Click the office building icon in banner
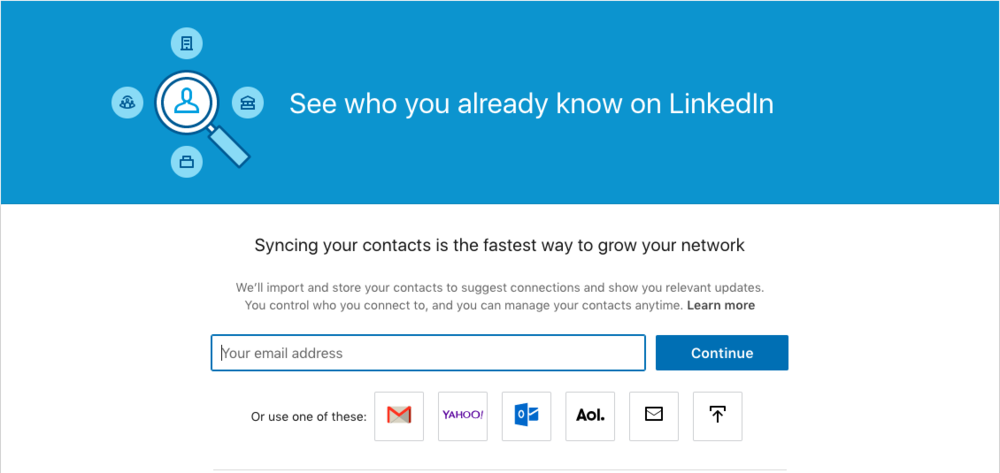Screen dimensions: 1000x473 (x=187, y=44)
